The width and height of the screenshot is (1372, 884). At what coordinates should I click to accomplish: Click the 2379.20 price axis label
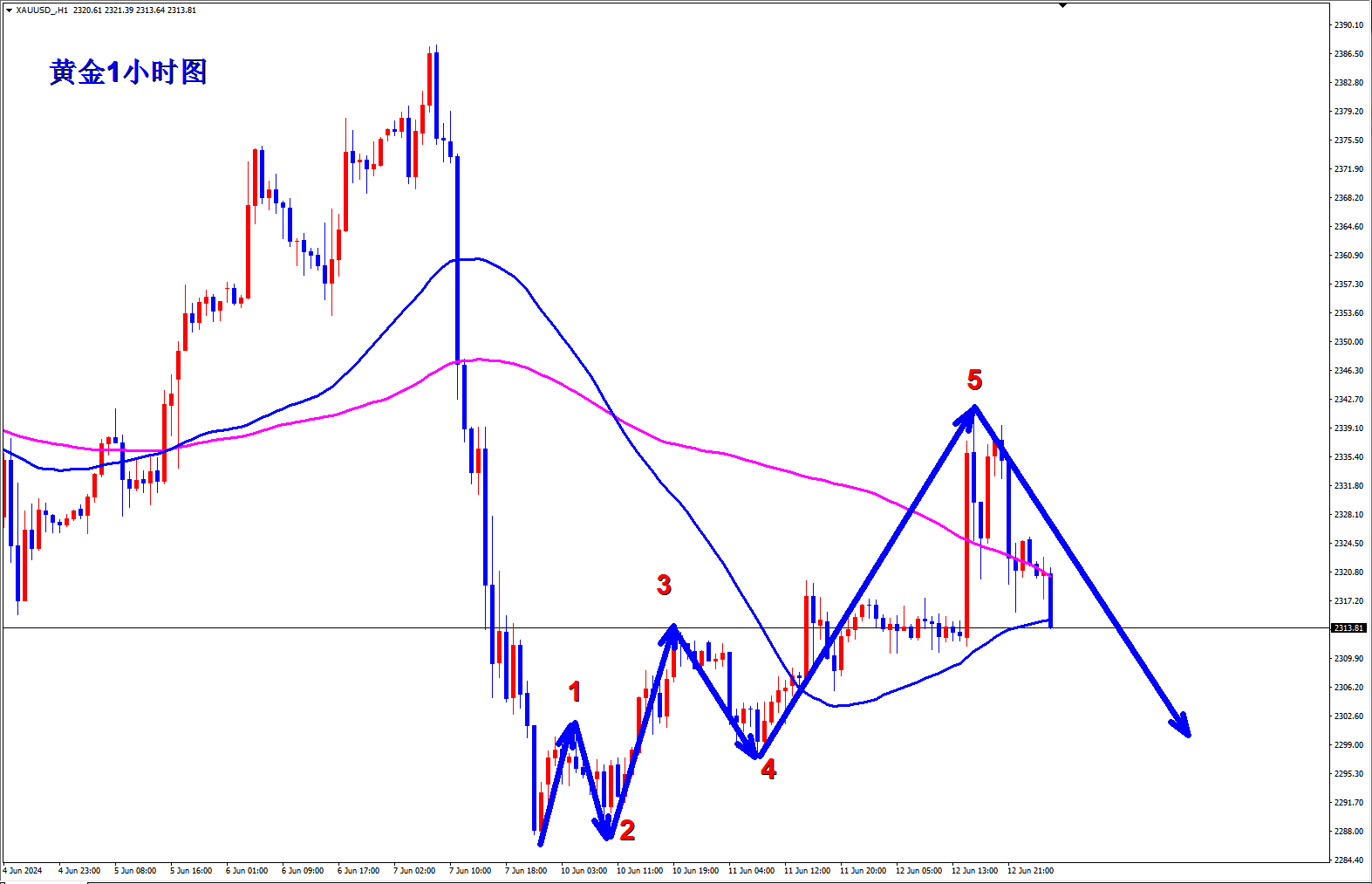(1348, 112)
